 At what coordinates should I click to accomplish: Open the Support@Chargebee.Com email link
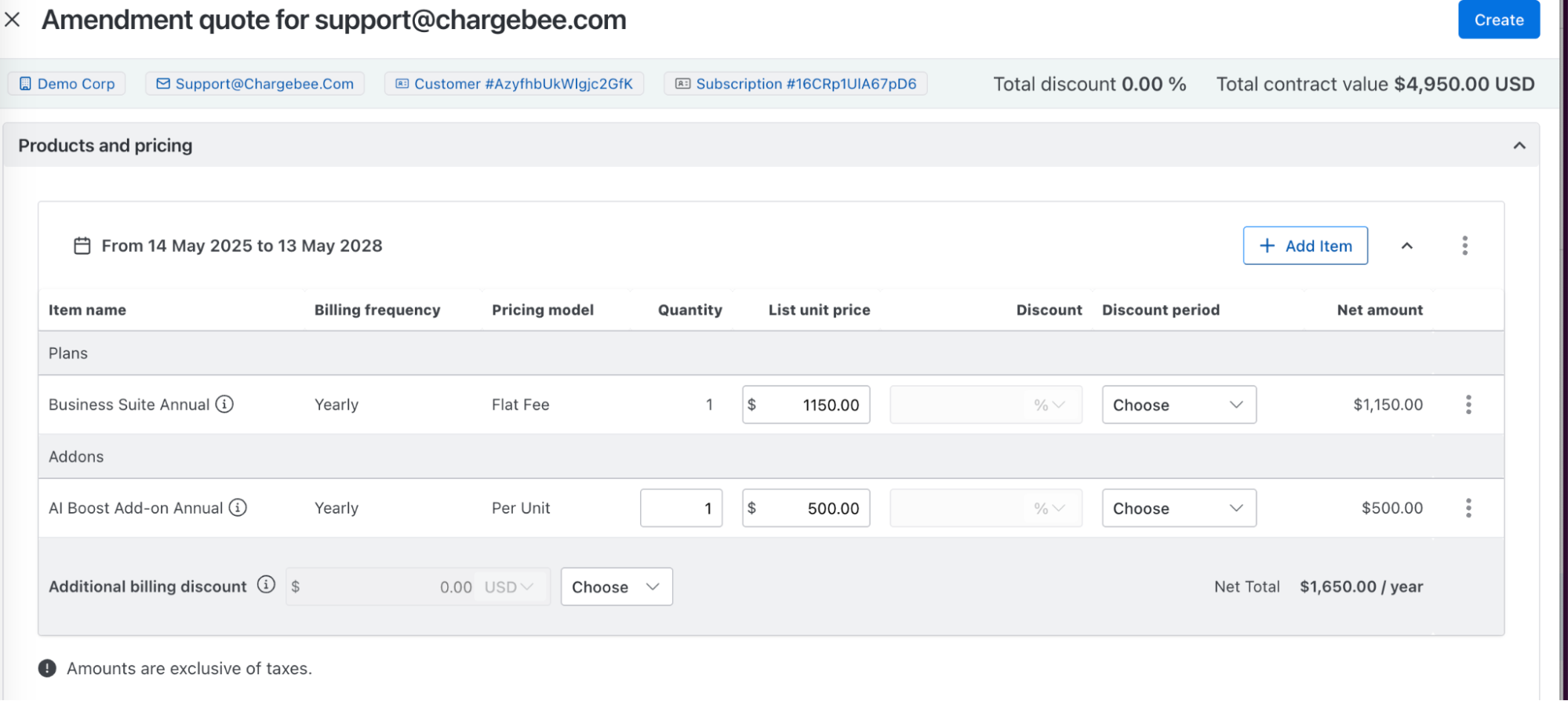pyautogui.click(x=255, y=84)
